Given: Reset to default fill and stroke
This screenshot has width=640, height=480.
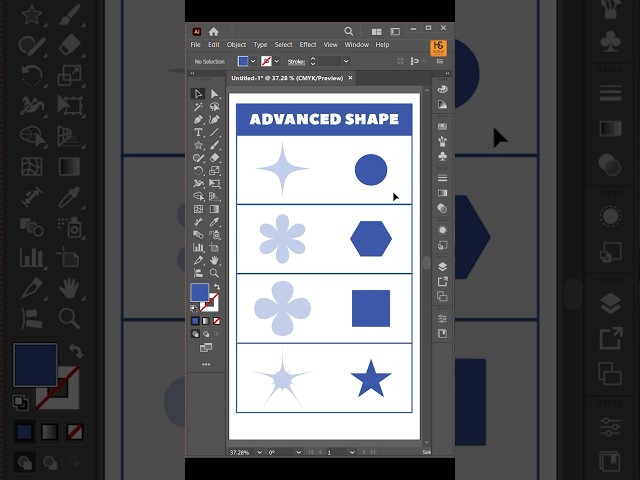Looking at the screenshot, I should click(194, 308).
